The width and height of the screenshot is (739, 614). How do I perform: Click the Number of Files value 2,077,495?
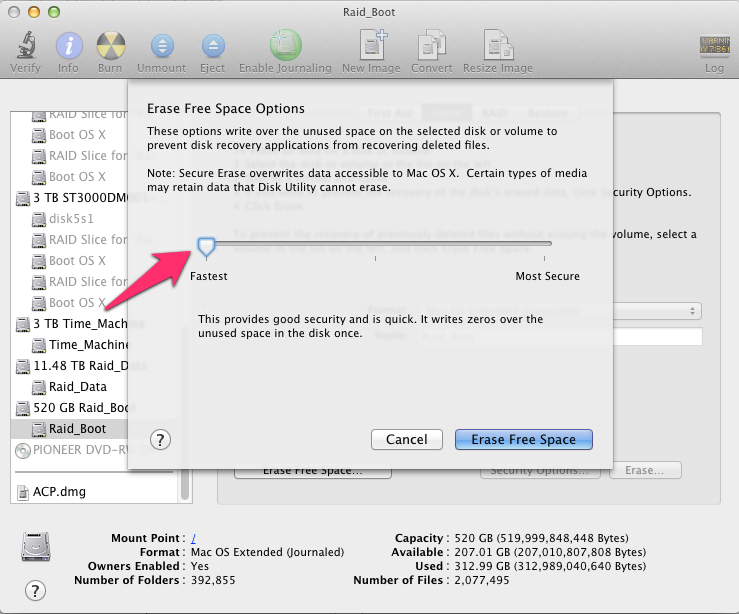click(x=482, y=581)
